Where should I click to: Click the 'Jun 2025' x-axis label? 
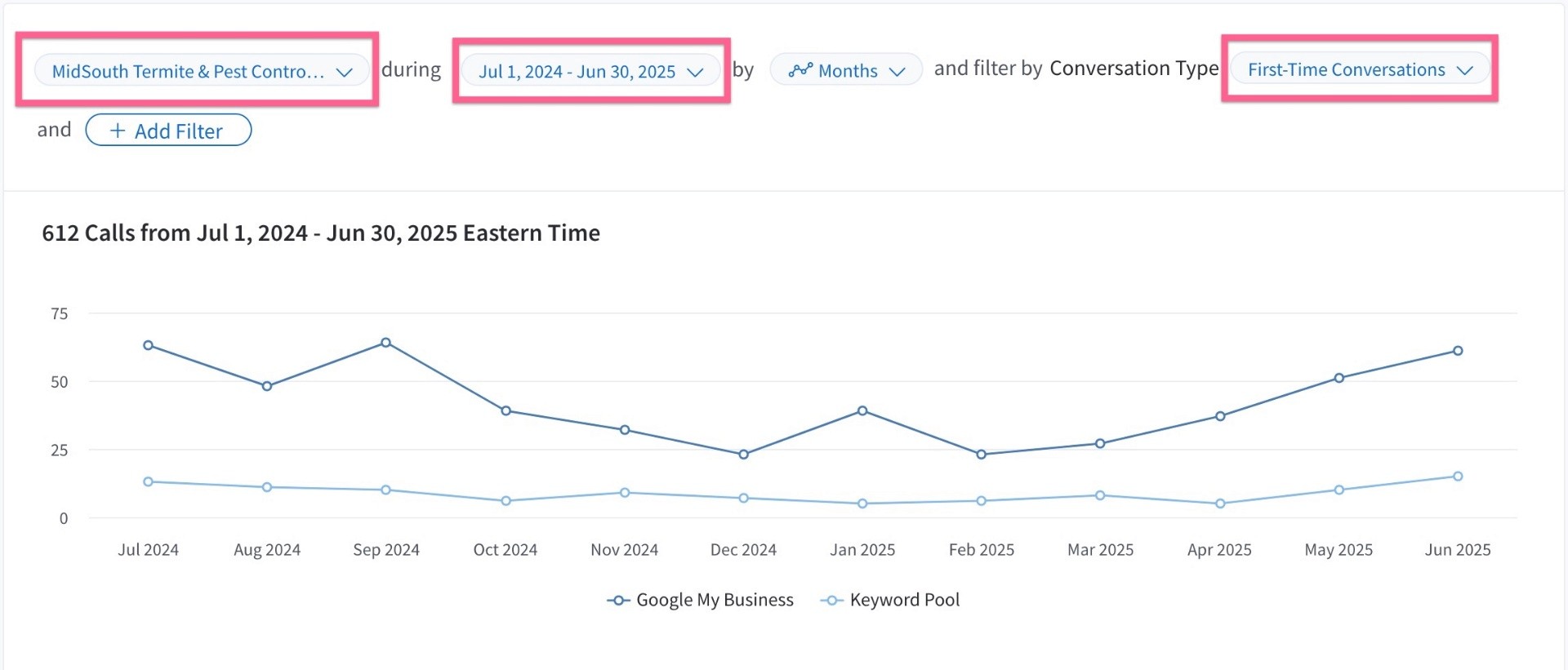point(1458,550)
